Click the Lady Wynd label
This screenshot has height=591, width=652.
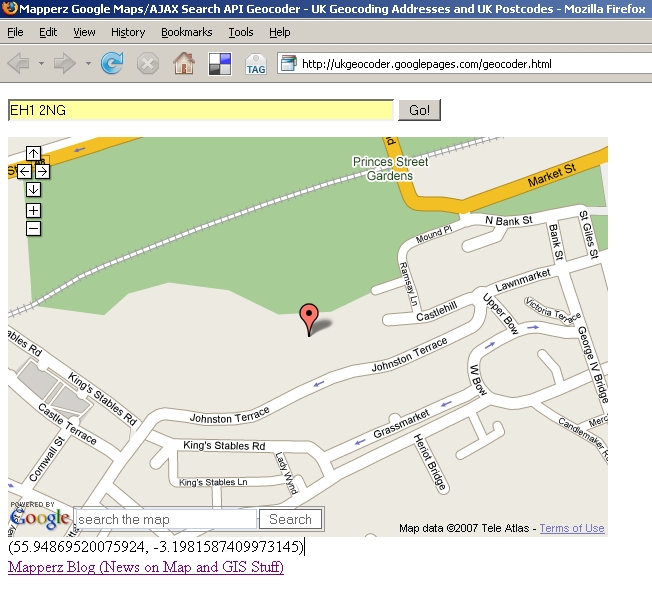tap(286, 473)
